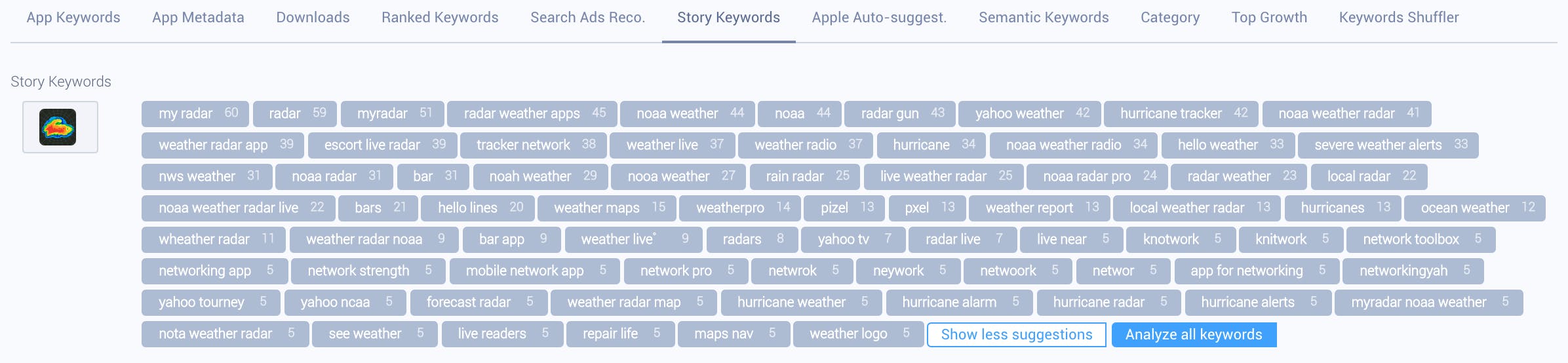Pick the "hurricane tracker" keyword tag
The image size is (1568, 363).
click(x=1180, y=114)
